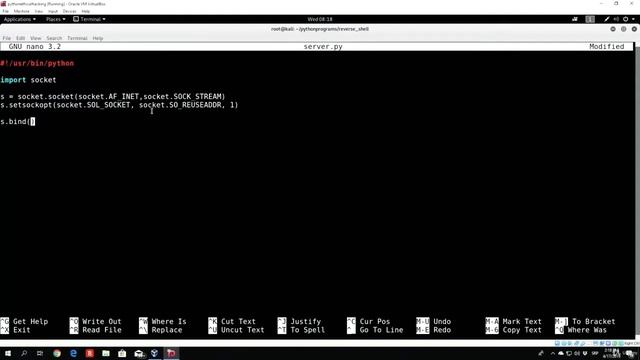Open the Kali system menu arrow
The width and height of the screenshot is (640, 360).
[x=633, y=19]
